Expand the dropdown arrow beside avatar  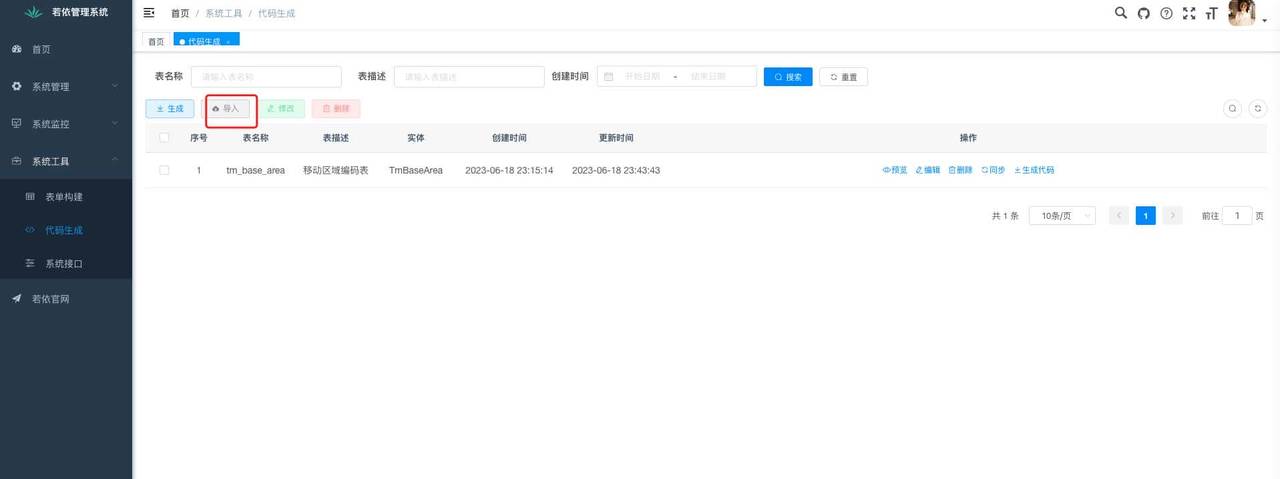coord(1264,20)
